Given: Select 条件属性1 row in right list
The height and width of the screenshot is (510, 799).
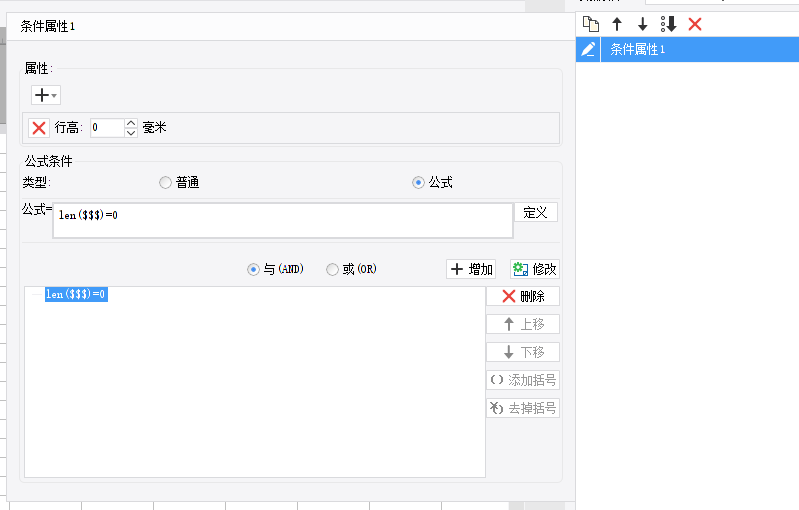Looking at the screenshot, I should [687, 49].
